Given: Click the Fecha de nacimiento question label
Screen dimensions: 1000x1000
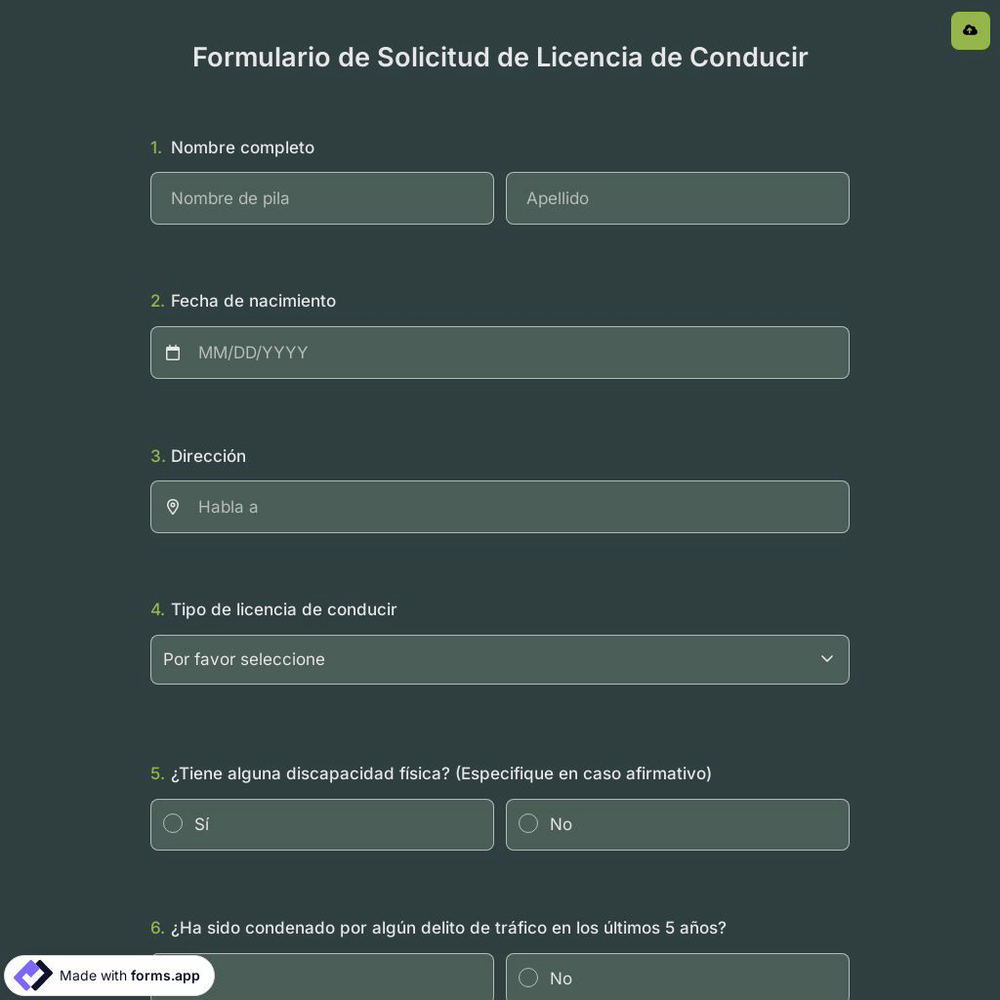Looking at the screenshot, I should (253, 300).
